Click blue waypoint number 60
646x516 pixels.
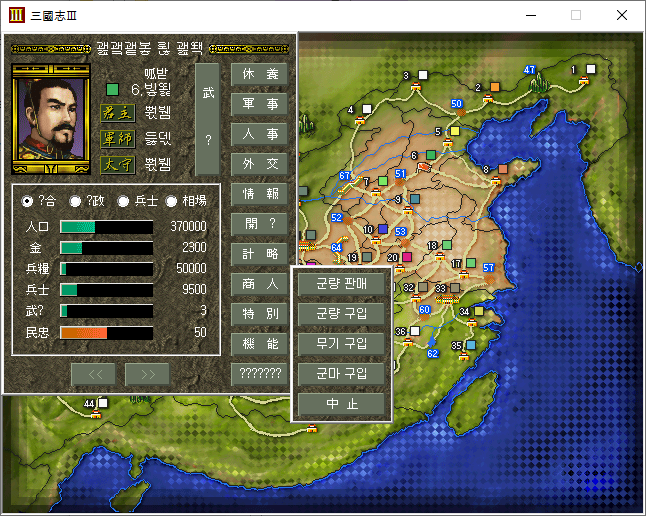click(x=424, y=309)
